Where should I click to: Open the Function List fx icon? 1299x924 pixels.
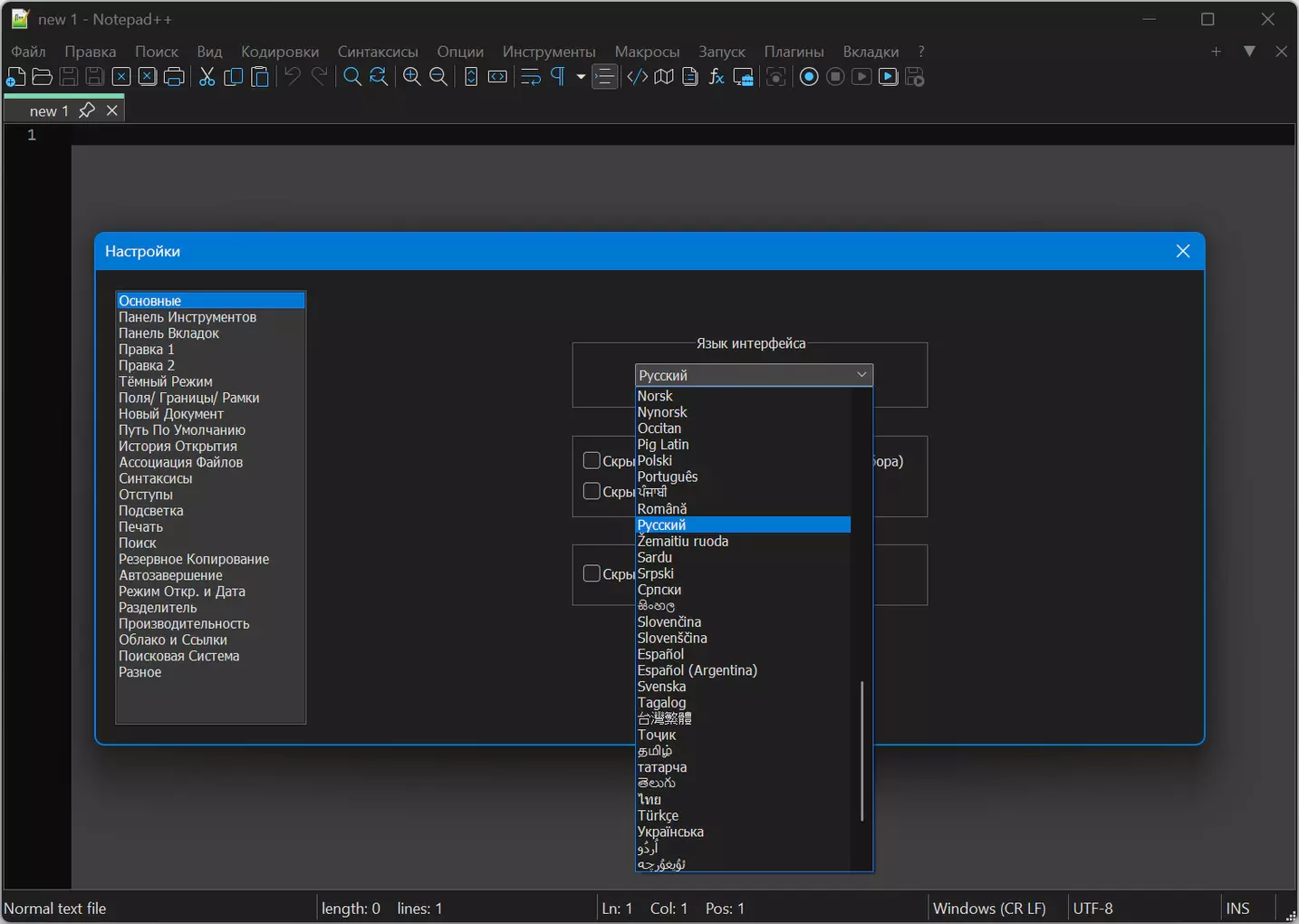717,77
